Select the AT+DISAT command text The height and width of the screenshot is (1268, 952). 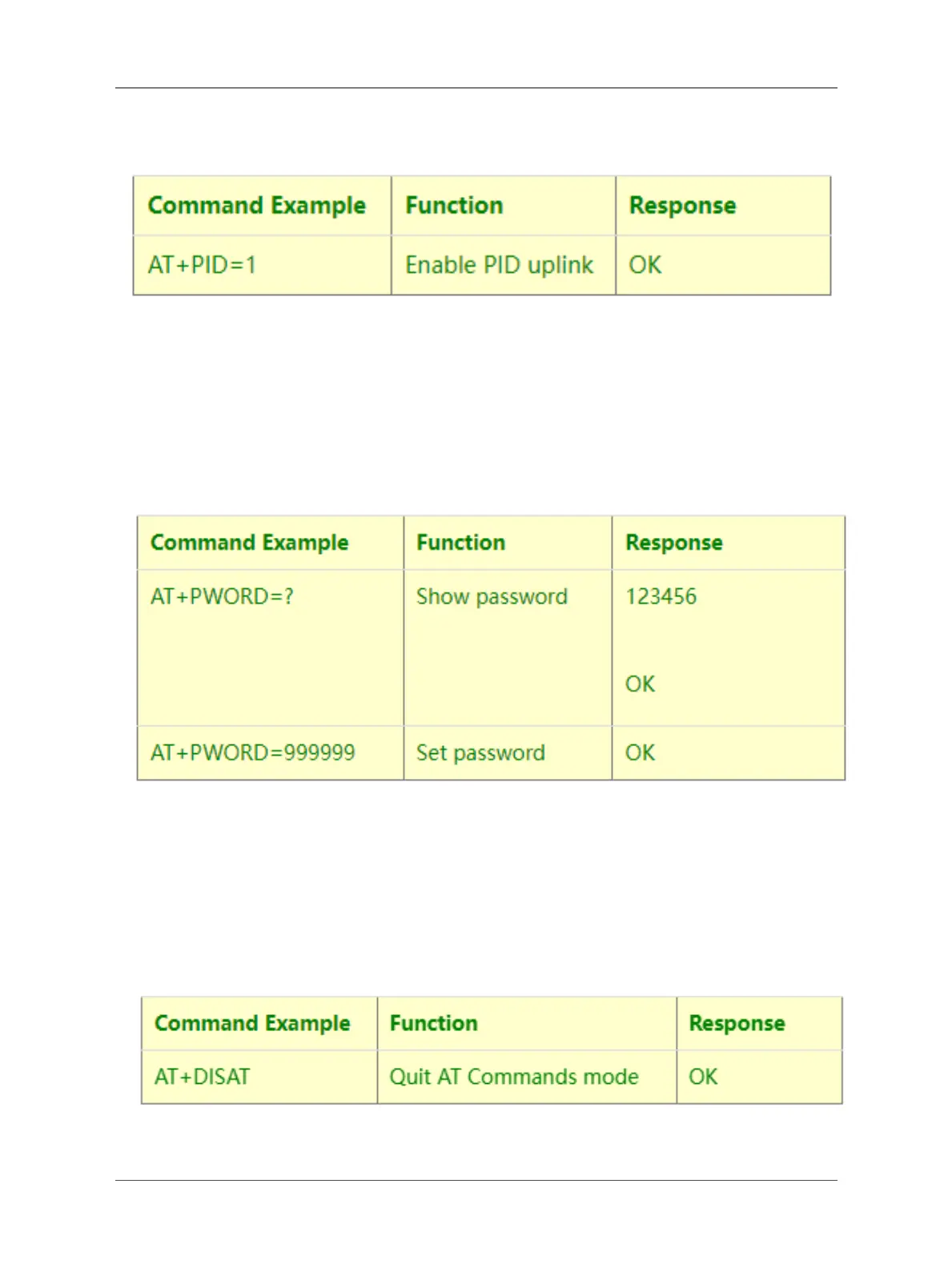pos(202,1077)
